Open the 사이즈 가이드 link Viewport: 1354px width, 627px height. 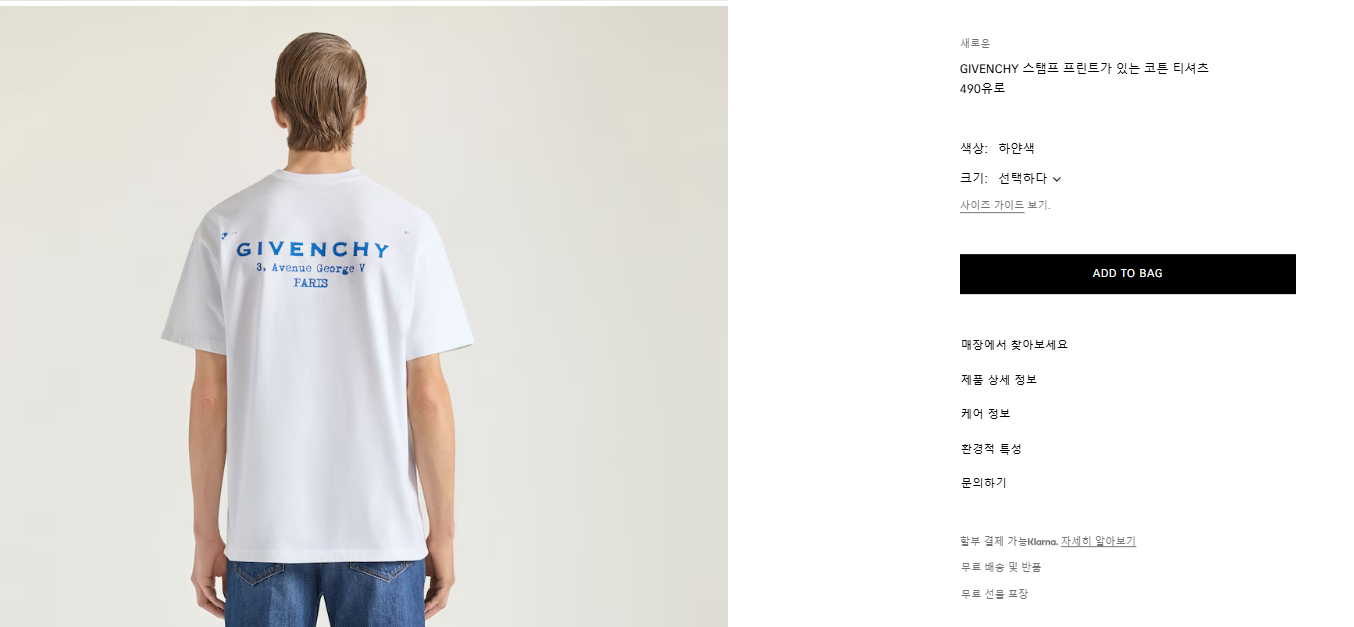992,205
